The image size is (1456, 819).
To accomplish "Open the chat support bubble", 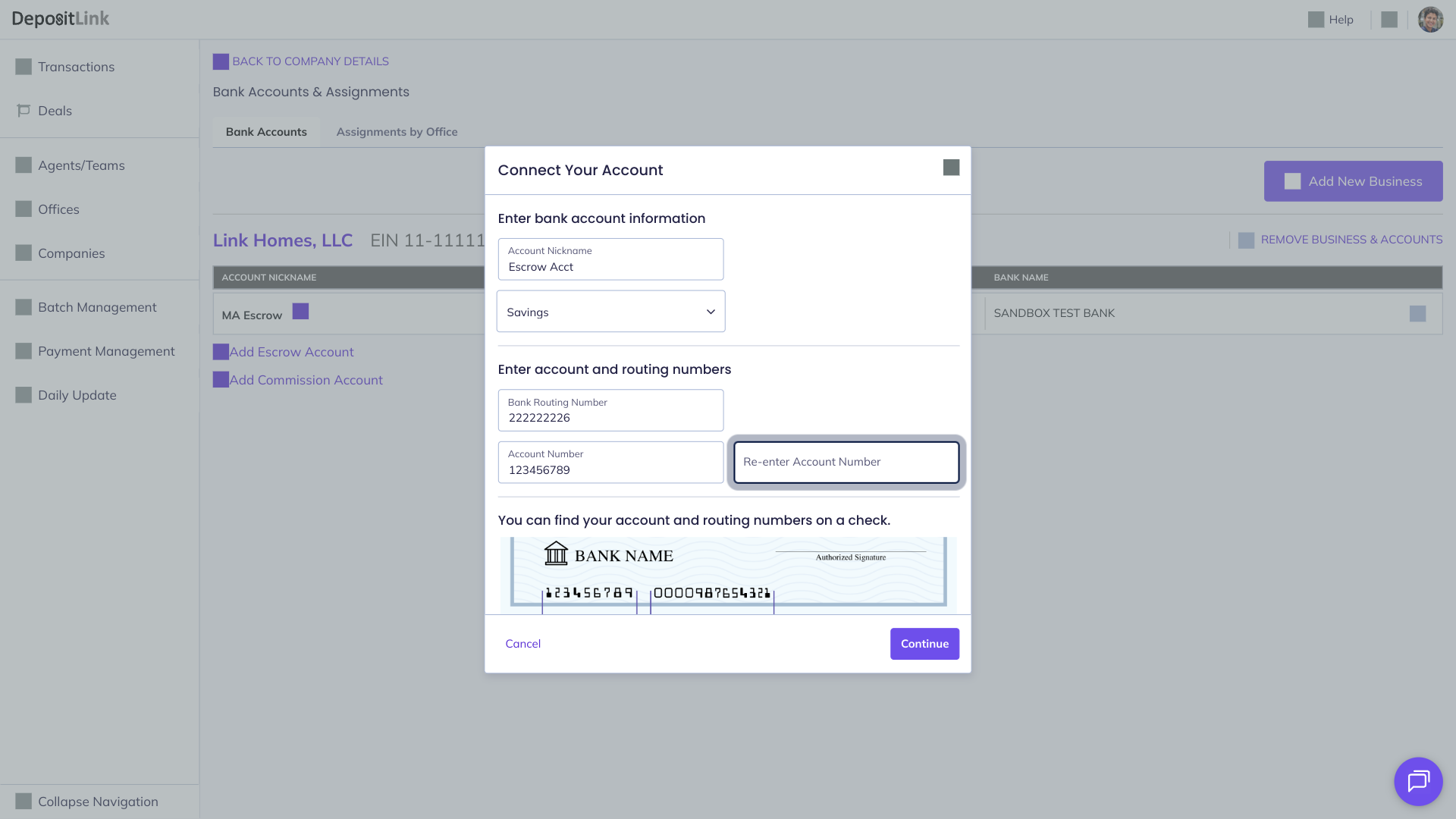I will (x=1417, y=781).
